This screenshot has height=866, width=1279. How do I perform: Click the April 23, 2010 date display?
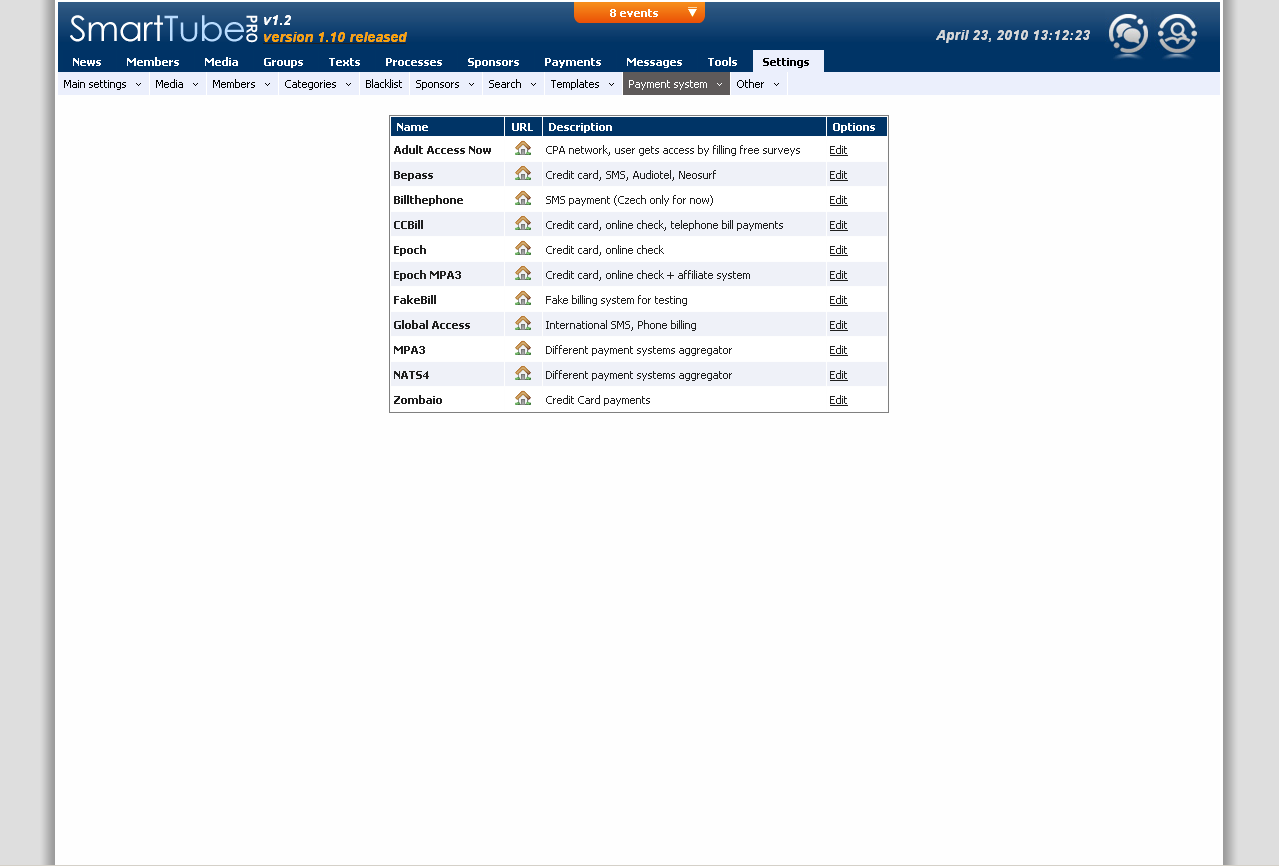(x=1013, y=35)
